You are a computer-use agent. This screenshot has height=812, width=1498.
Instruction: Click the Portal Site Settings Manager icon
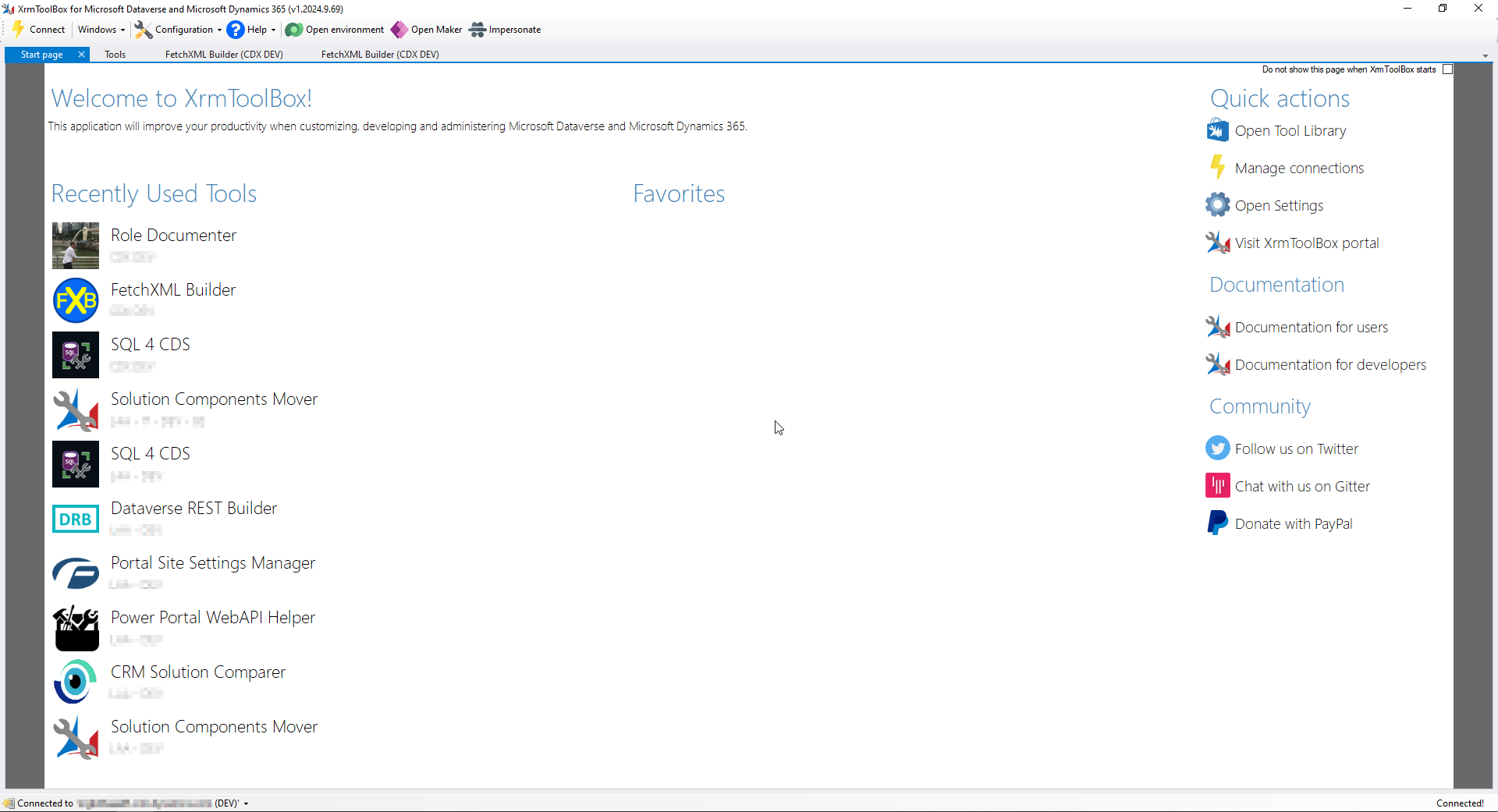click(x=76, y=573)
